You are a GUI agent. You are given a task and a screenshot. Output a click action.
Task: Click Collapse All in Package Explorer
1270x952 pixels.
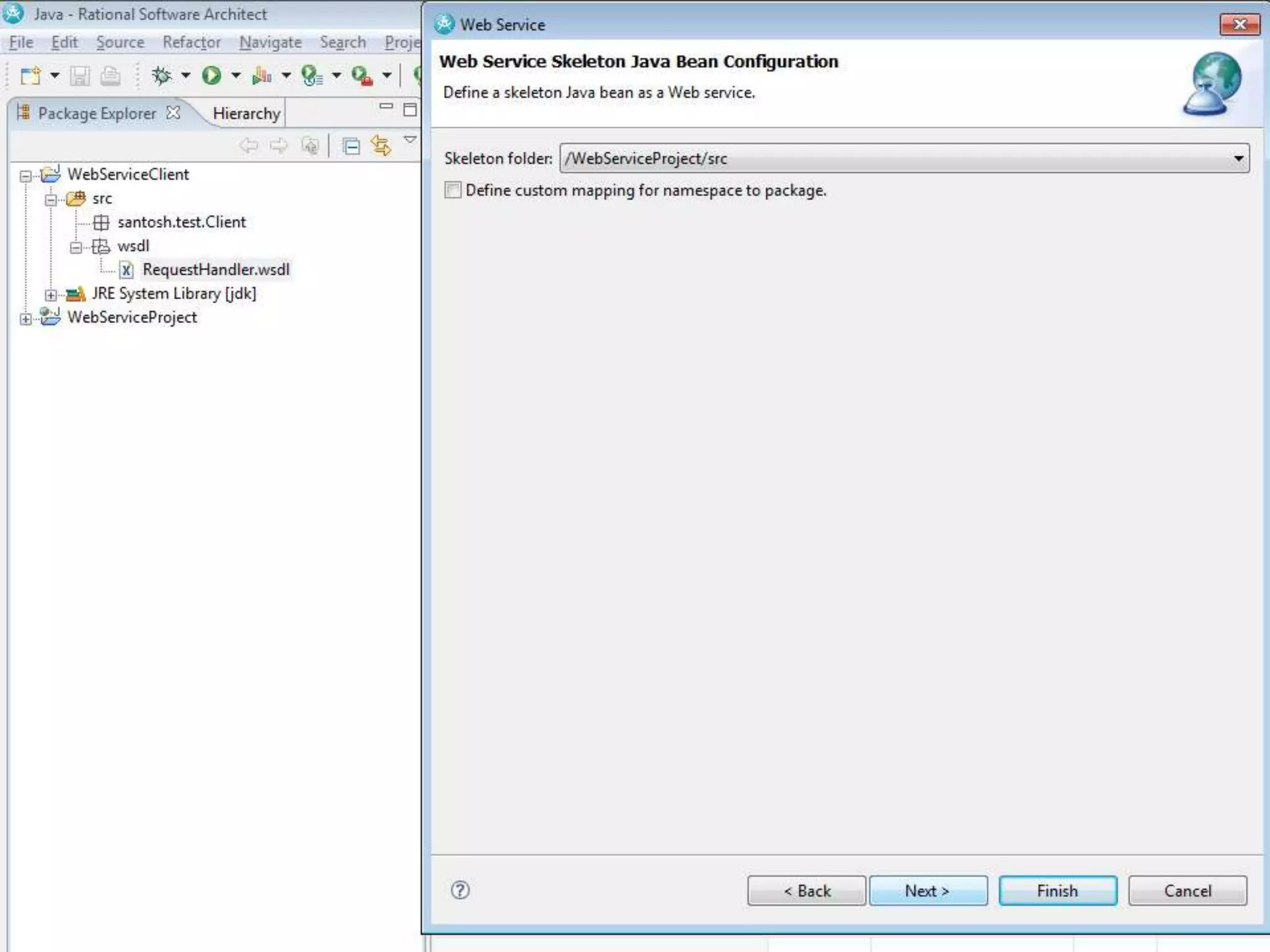tap(351, 146)
